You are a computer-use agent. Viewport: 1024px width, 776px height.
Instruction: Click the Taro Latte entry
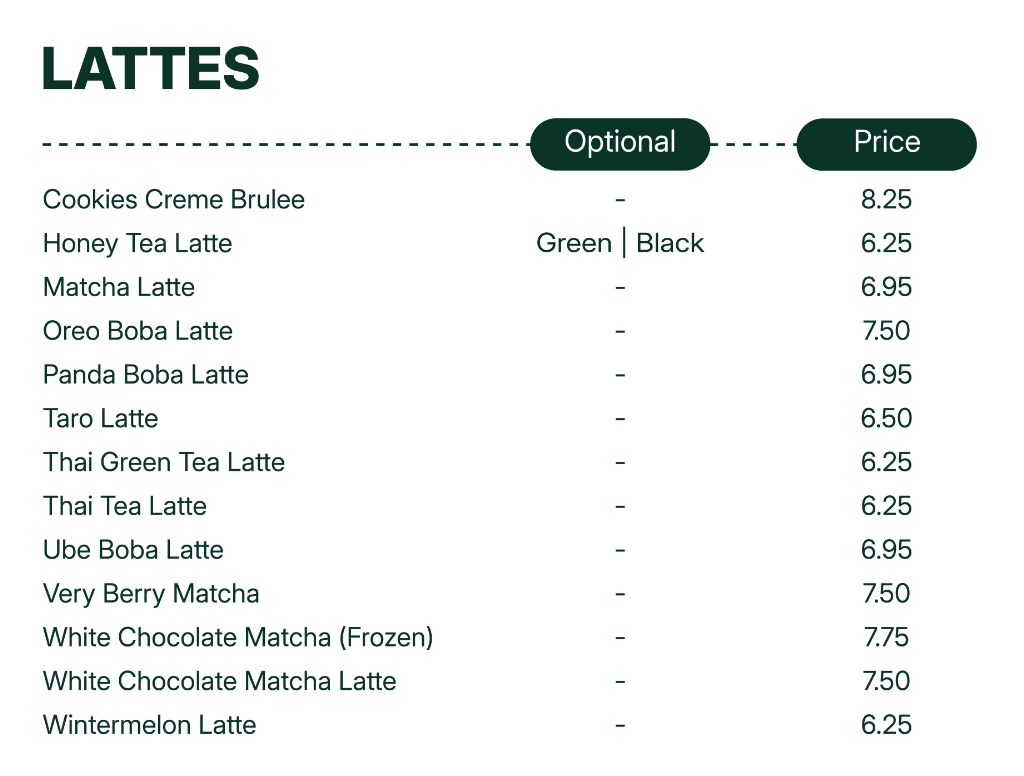101,418
